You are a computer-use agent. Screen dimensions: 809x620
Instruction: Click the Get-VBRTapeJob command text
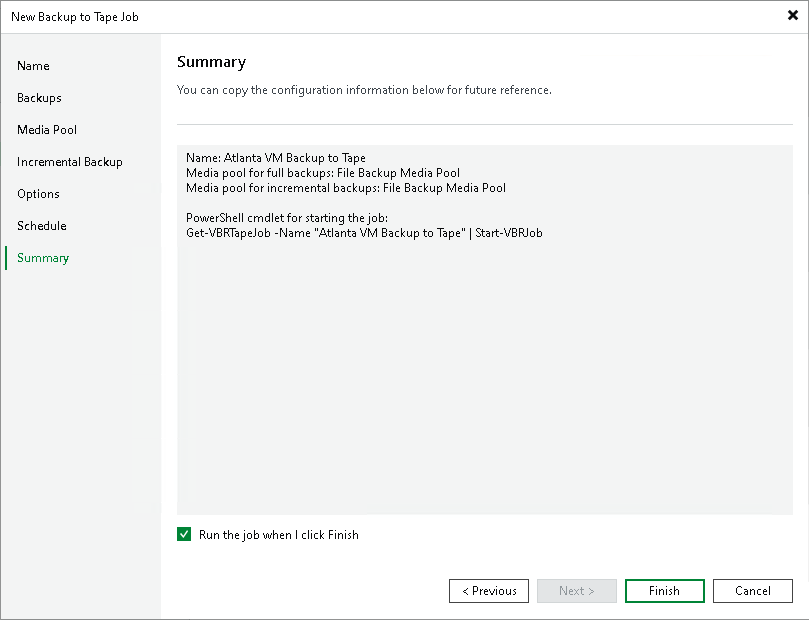tap(364, 233)
